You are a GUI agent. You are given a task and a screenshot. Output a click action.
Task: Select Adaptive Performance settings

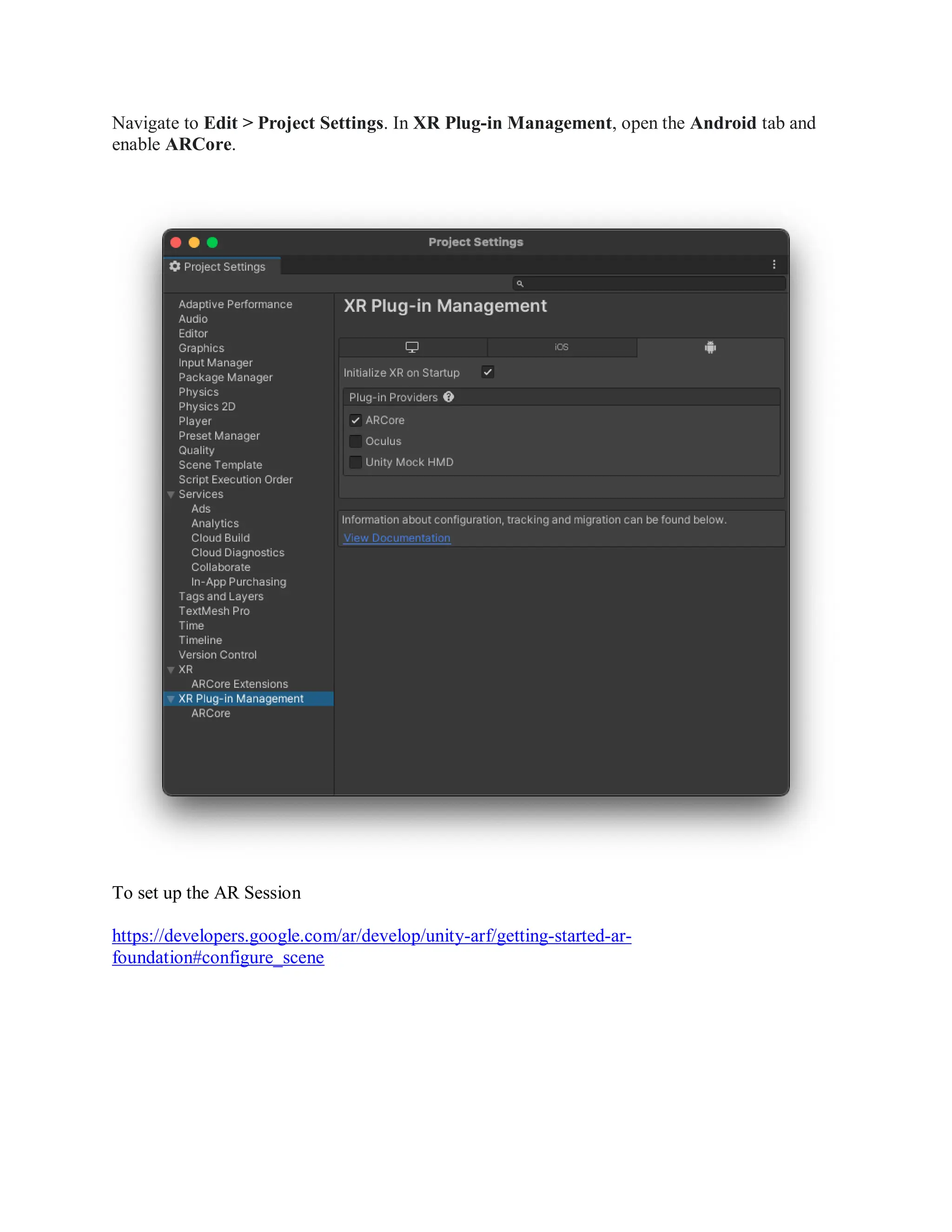click(235, 305)
